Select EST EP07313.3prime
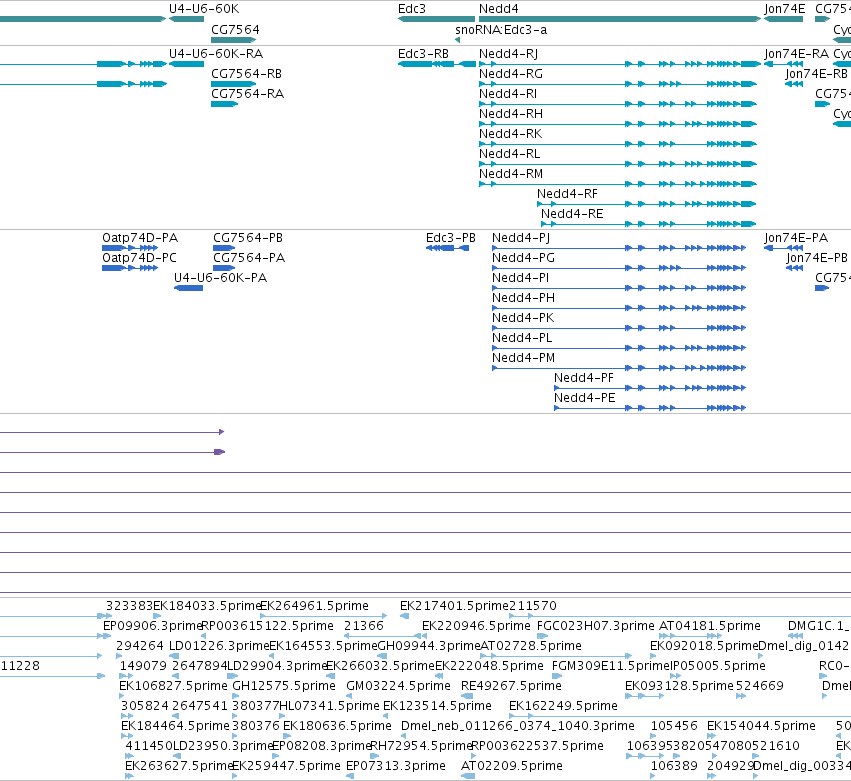The width and height of the screenshot is (851, 781). pos(350,776)
